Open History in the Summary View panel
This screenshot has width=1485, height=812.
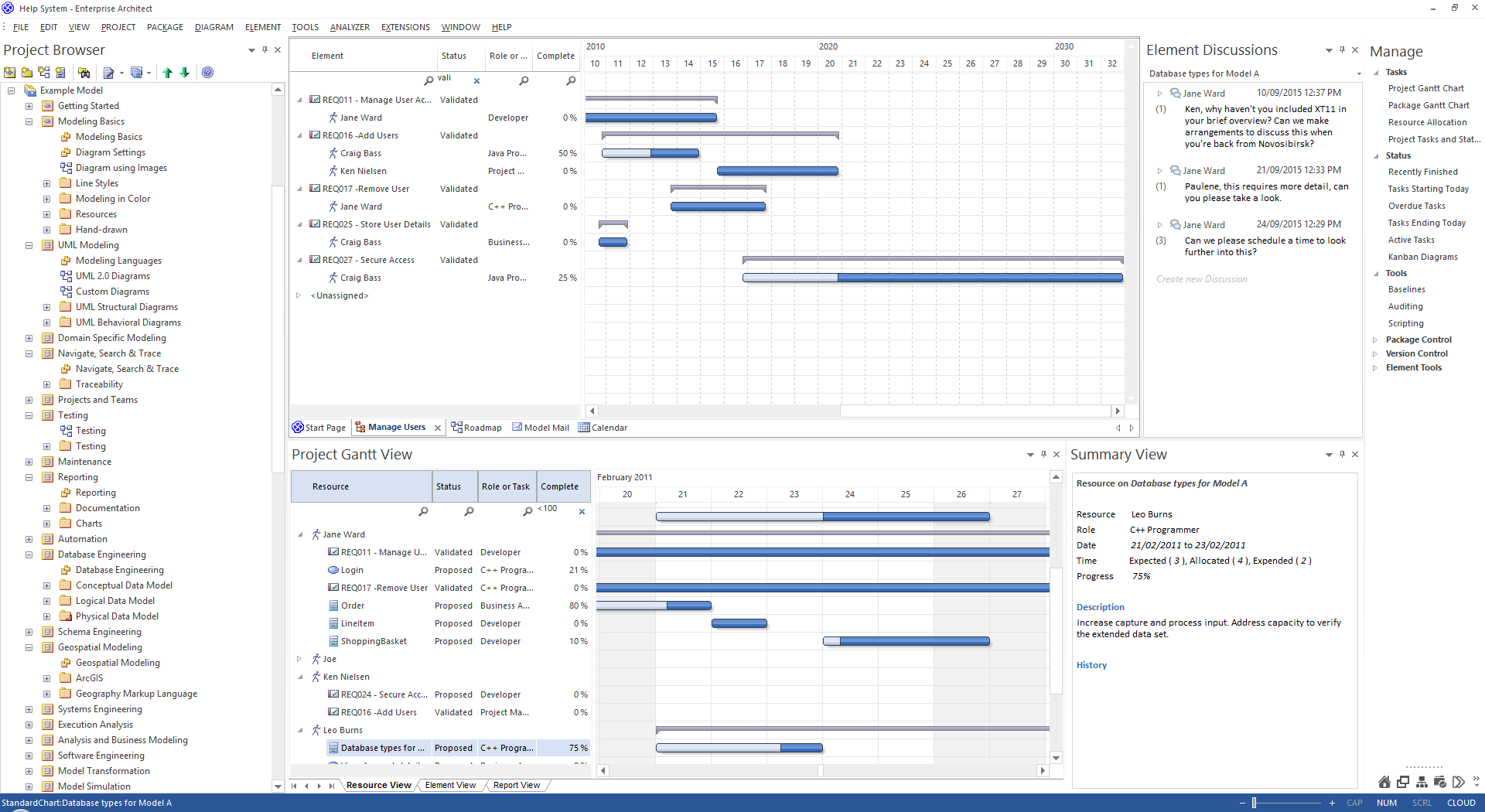[1091, 665]
